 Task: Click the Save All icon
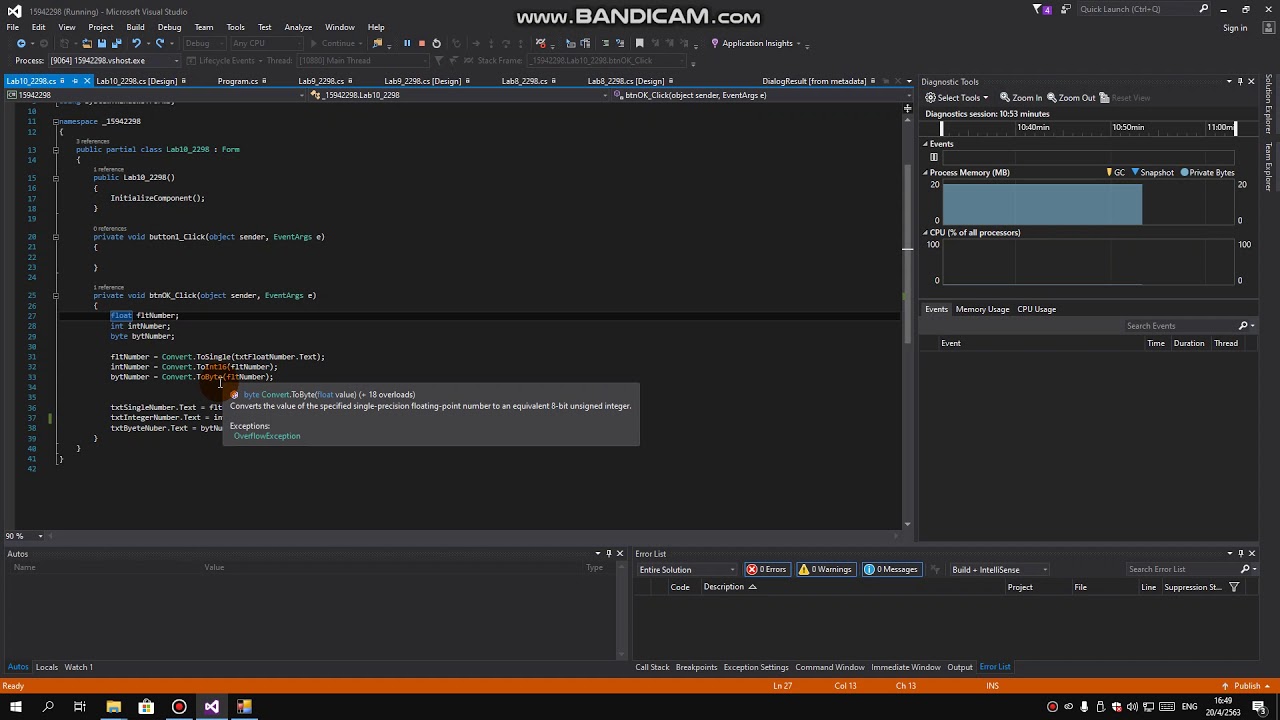(x=115, y=43)
